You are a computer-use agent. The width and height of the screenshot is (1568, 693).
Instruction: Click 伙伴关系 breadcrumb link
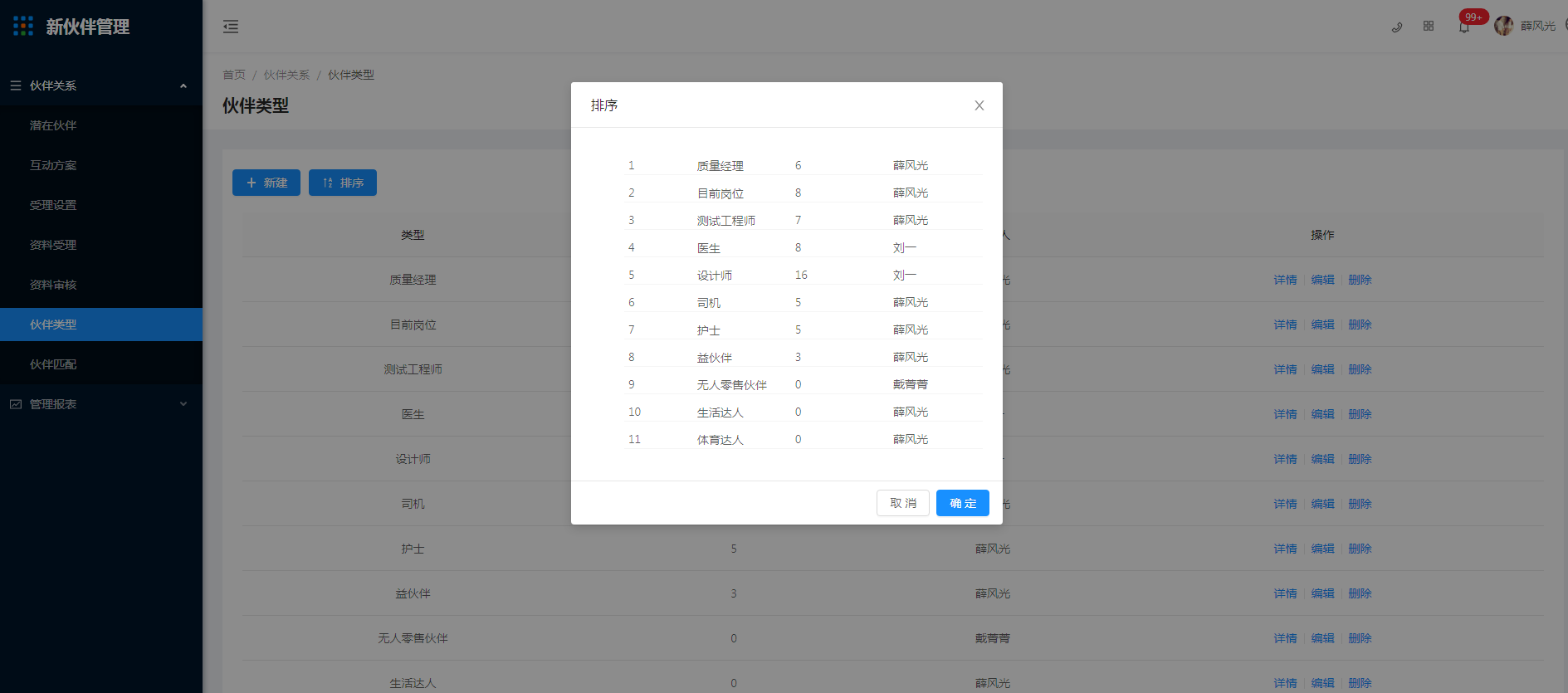pyautogui.click(x=286, y=75)
